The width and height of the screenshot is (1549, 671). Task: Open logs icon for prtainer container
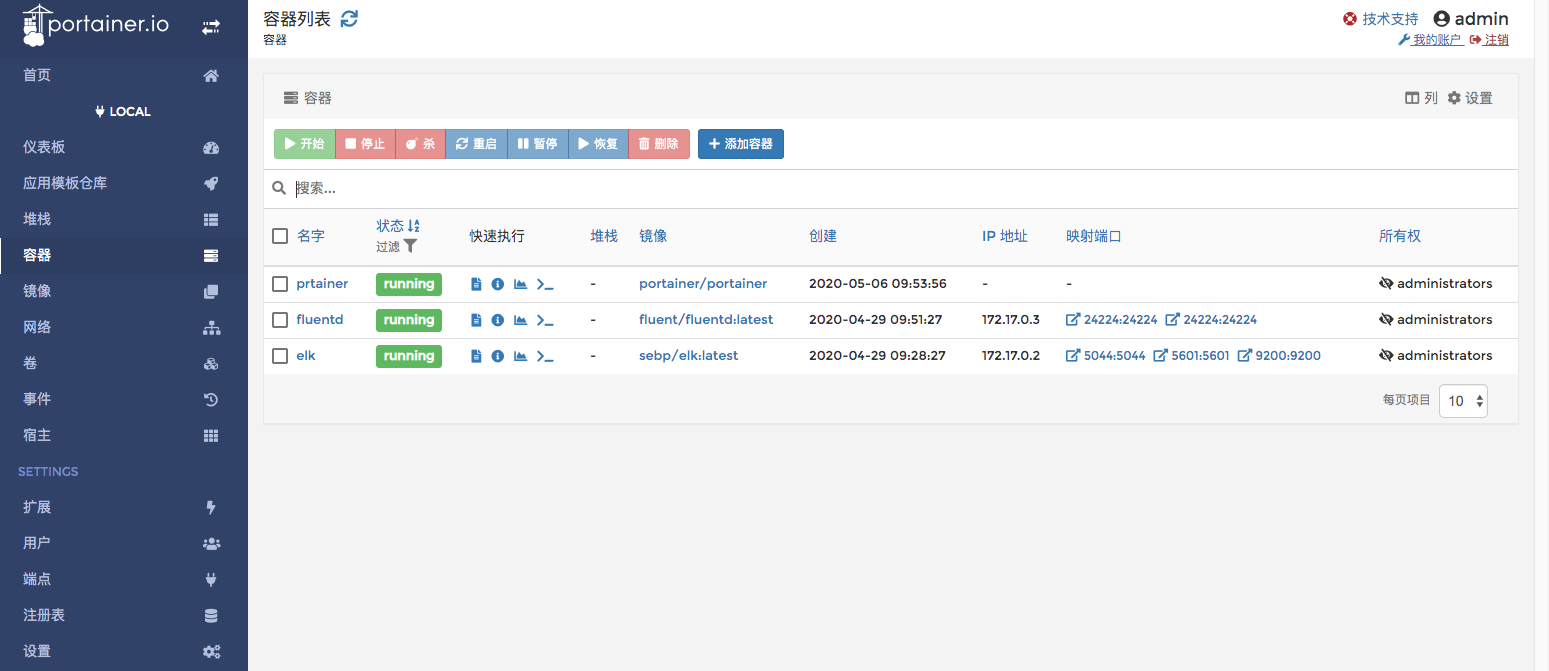[476, 284]
